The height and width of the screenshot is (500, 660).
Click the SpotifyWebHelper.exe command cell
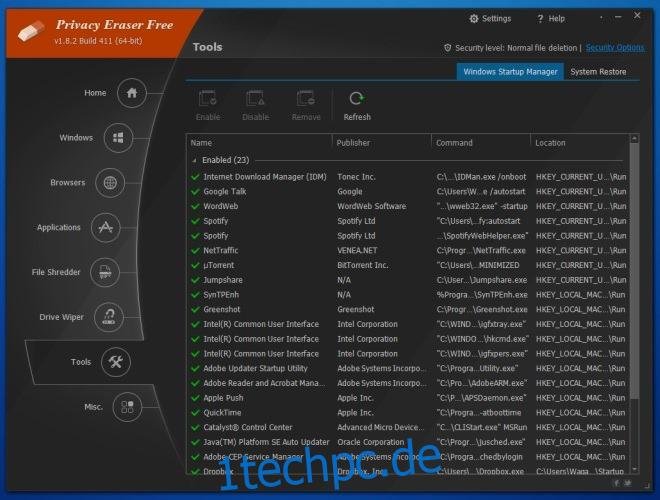pos(482,236)
